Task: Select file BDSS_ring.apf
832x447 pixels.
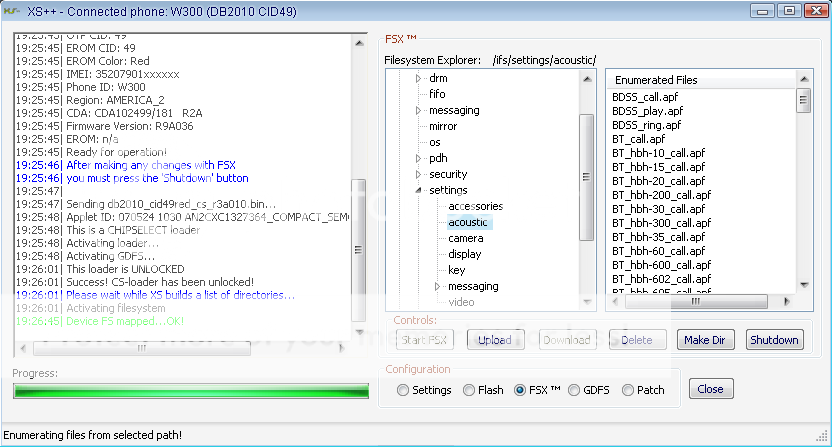Action: point(646,125)
